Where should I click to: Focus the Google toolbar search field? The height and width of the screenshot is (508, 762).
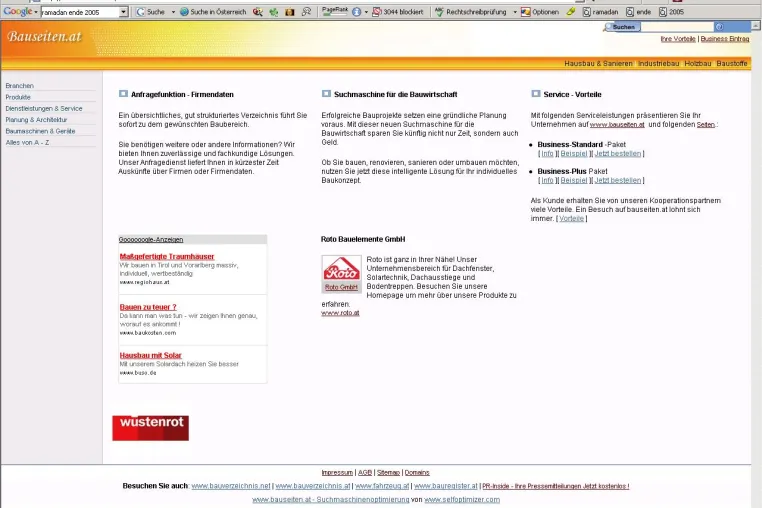pyautogui.click(x=80, y=12)
